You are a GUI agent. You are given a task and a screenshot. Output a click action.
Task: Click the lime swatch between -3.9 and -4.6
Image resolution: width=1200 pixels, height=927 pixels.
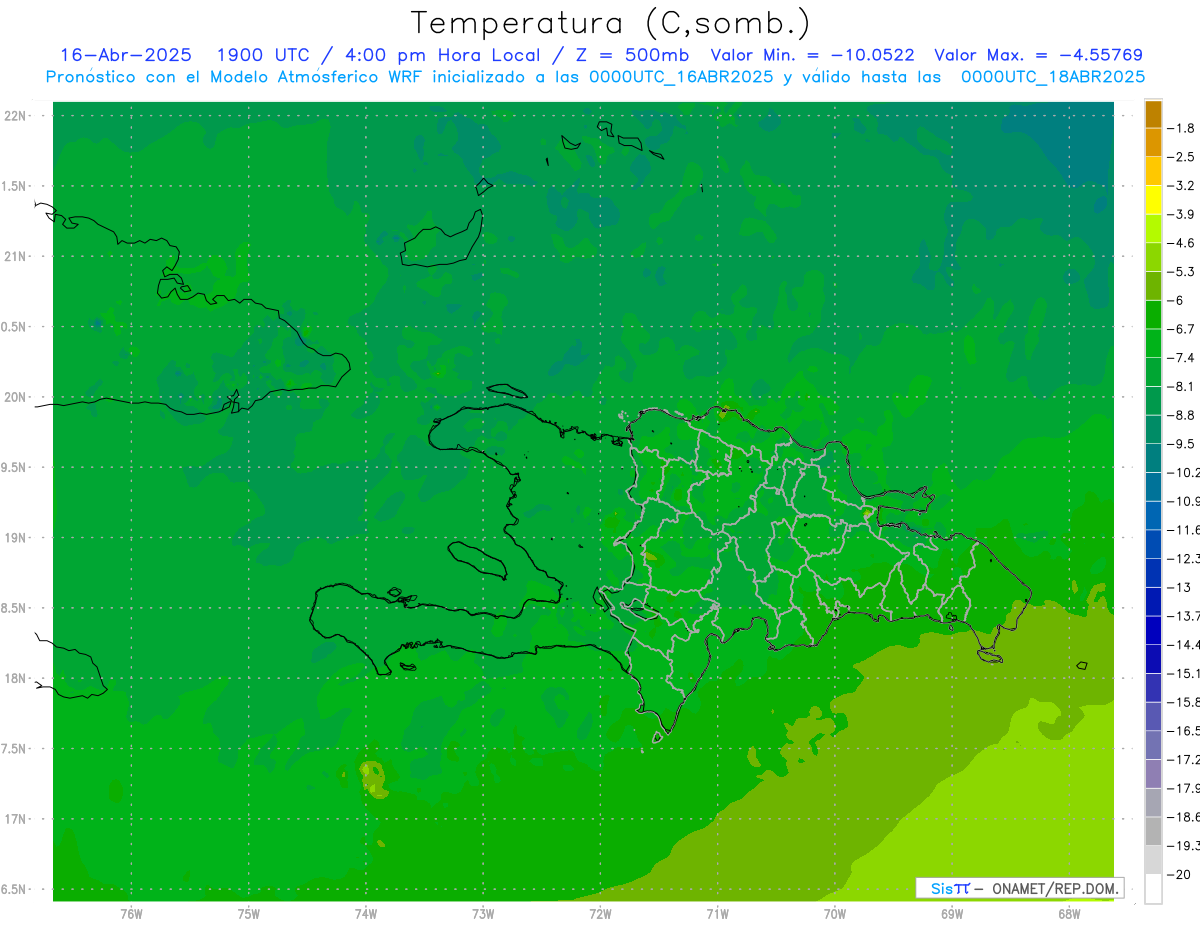1153,229
